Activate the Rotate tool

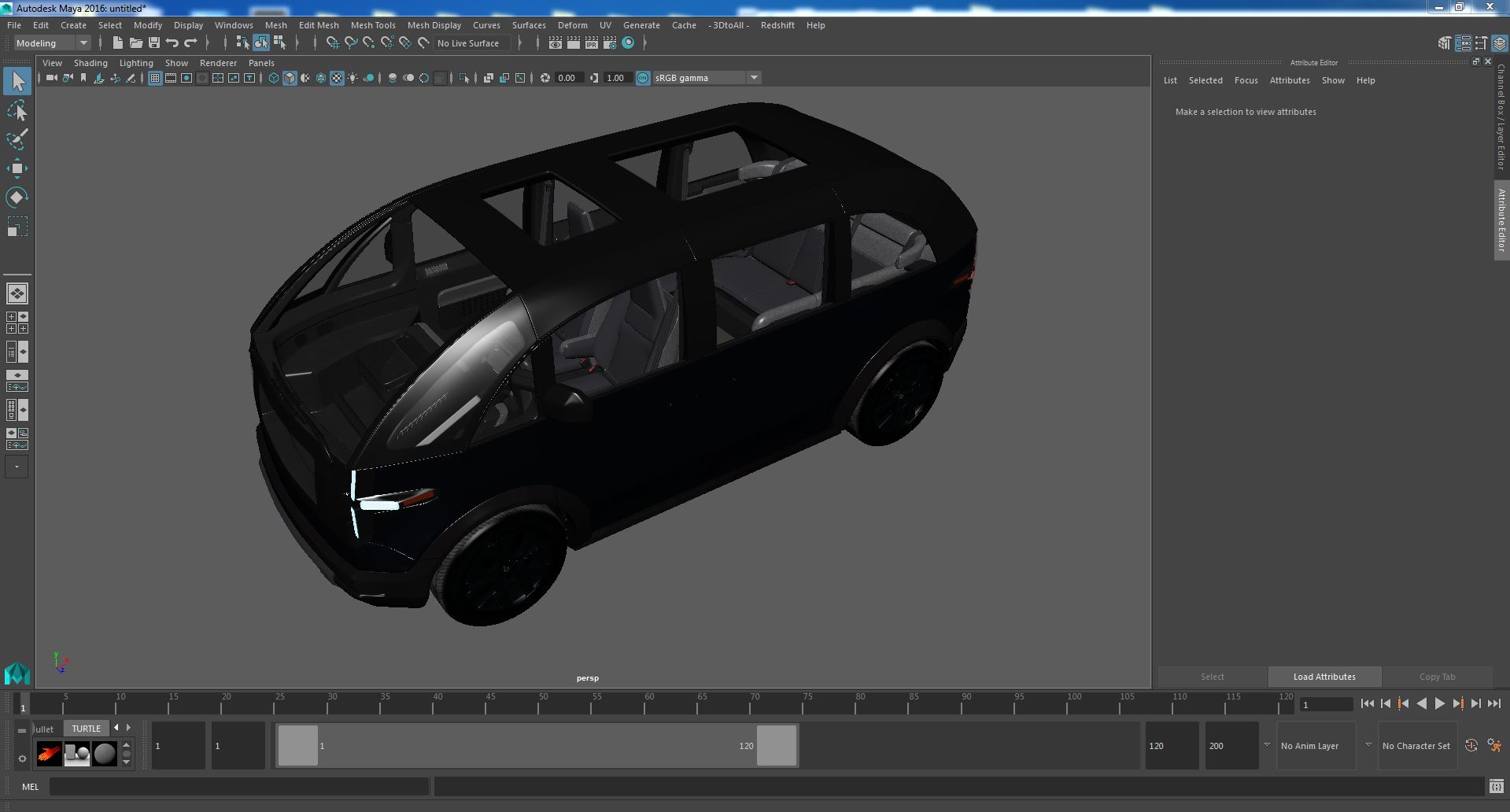click(x=17, y=197)
